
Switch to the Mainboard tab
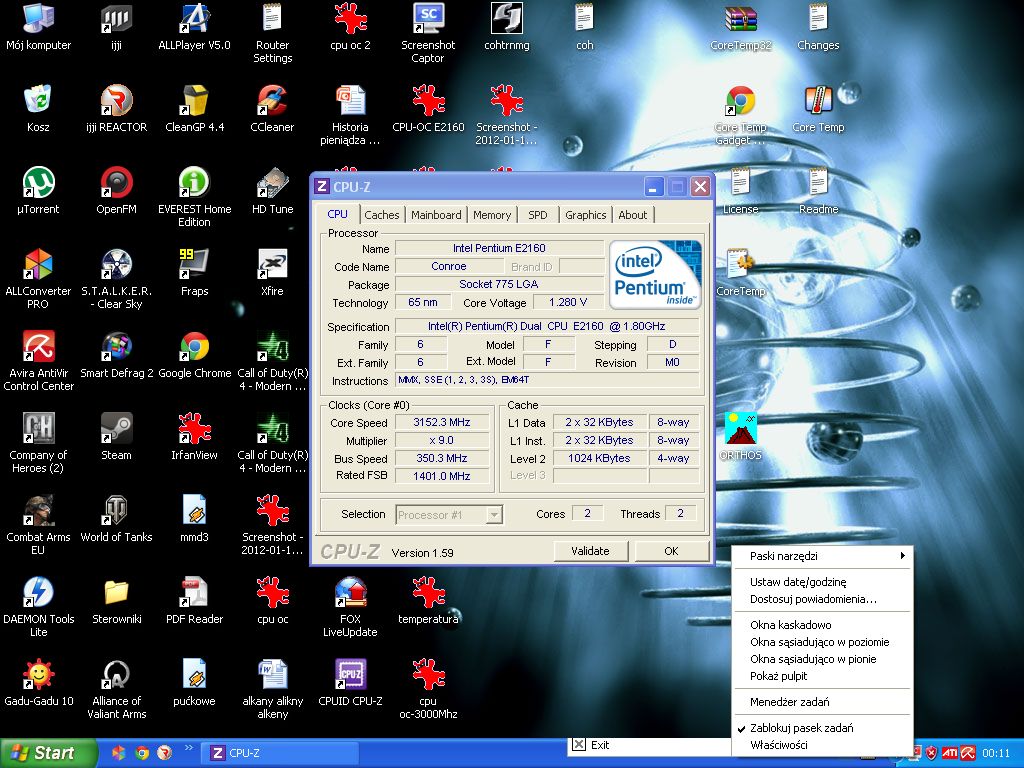pyautogui.click(x=436, y=215)
